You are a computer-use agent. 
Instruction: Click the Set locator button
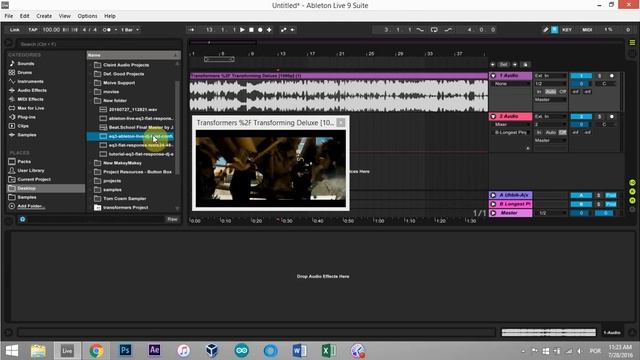point(504,64)
